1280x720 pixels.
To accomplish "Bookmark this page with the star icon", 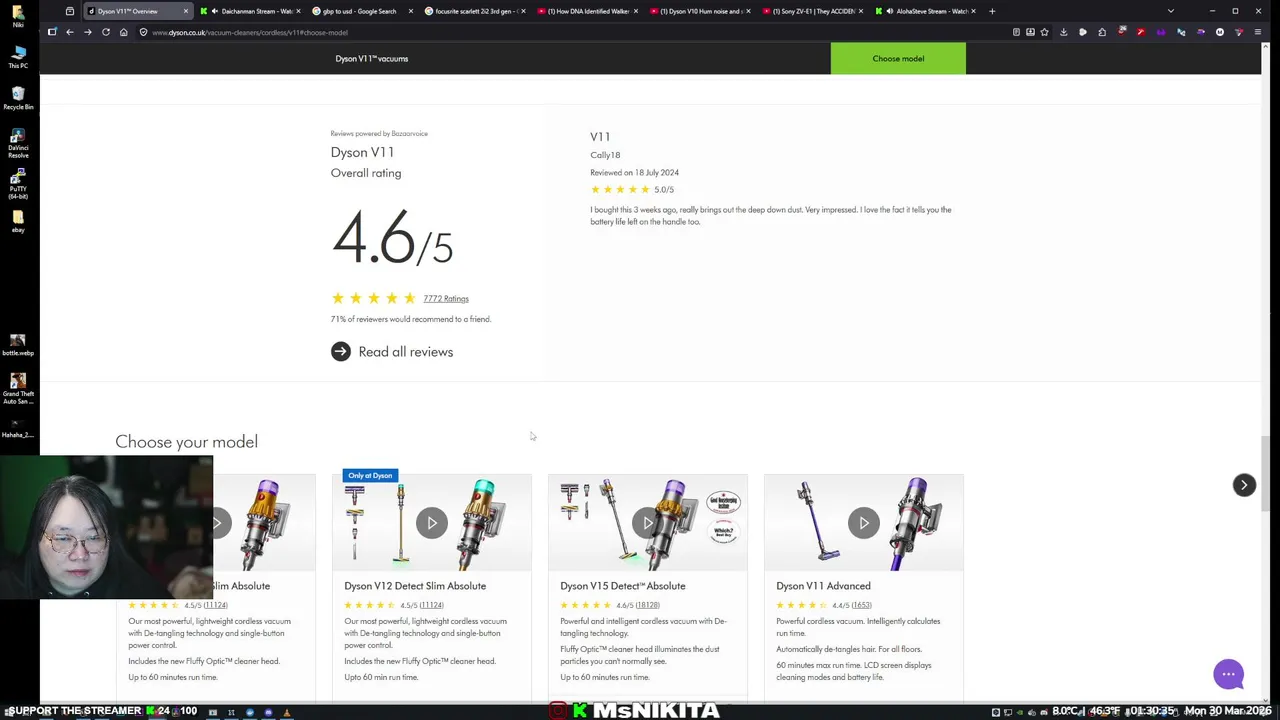I will point(1044,32).
